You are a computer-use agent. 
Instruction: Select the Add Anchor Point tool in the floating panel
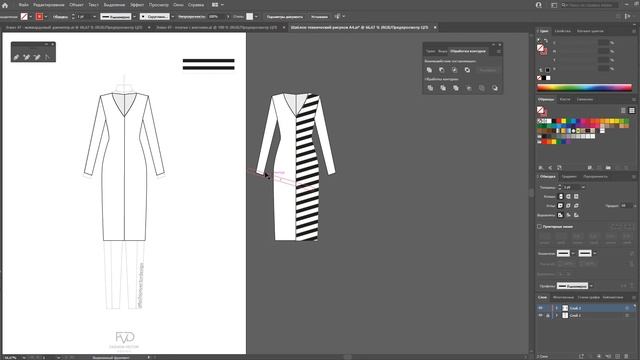tap(27, 57)
